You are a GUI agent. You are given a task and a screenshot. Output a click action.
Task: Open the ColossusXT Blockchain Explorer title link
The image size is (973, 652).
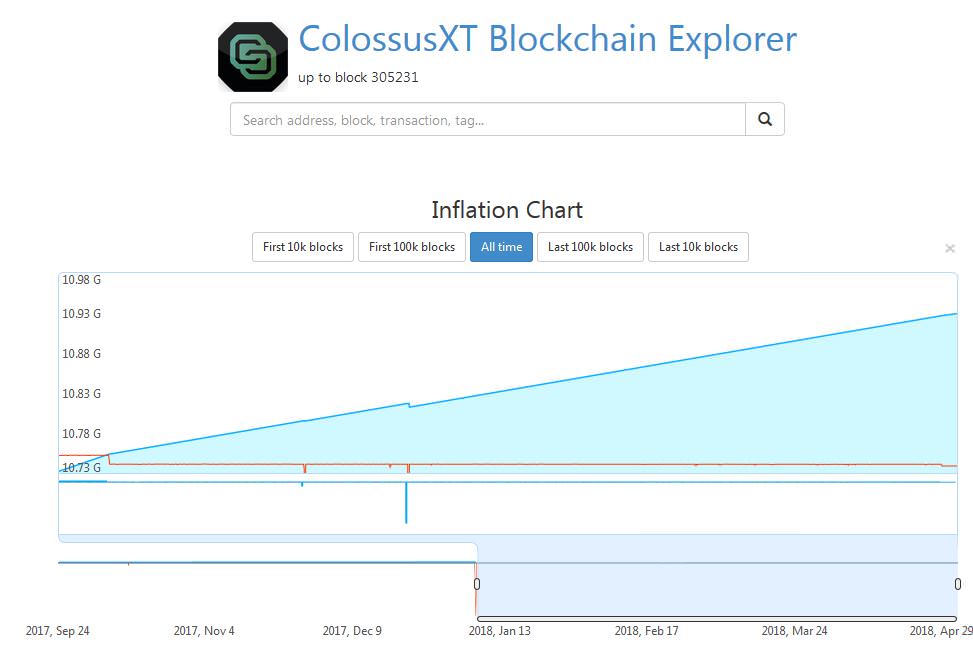(547, 38)
